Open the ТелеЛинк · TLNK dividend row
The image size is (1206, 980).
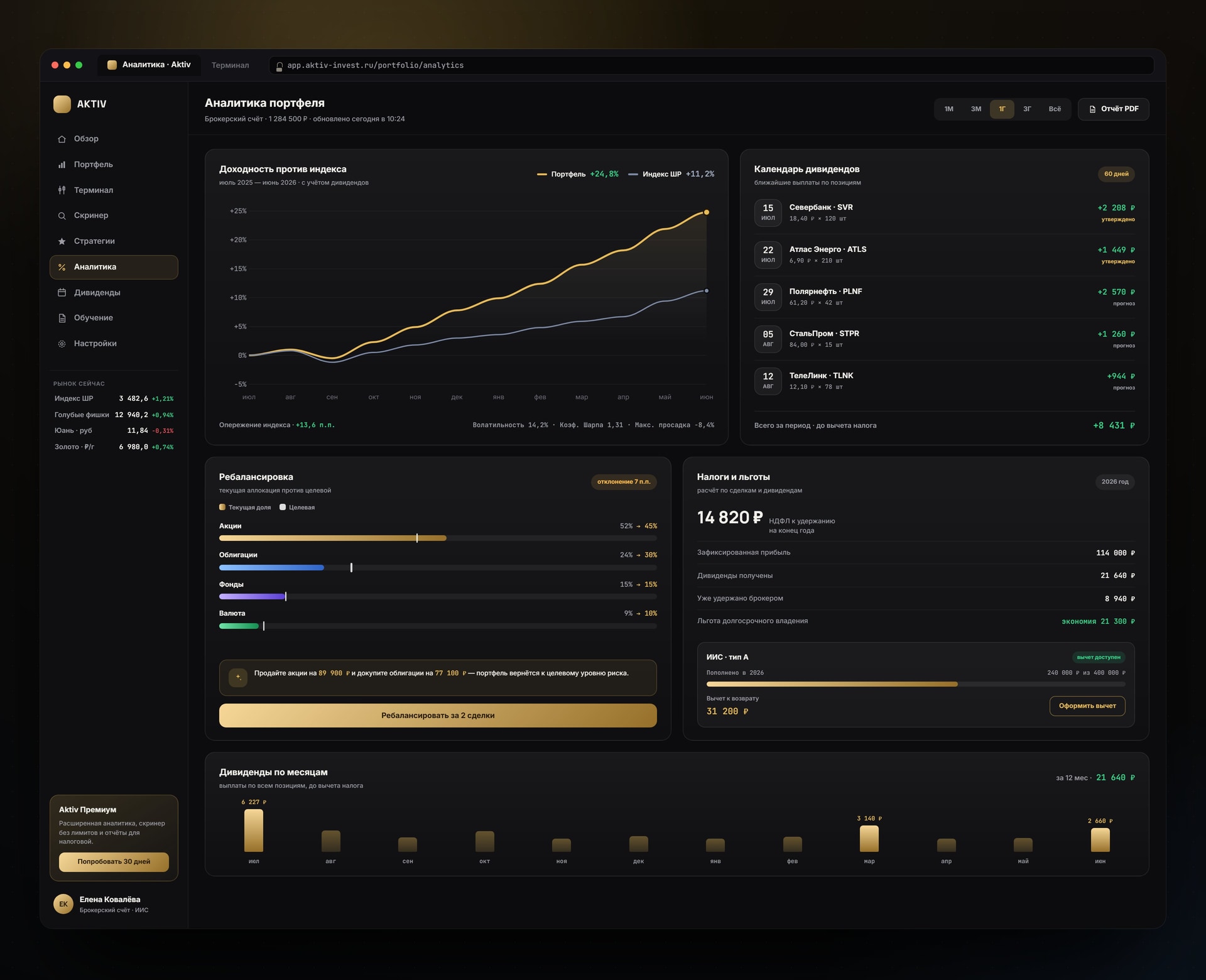[944, 381]
